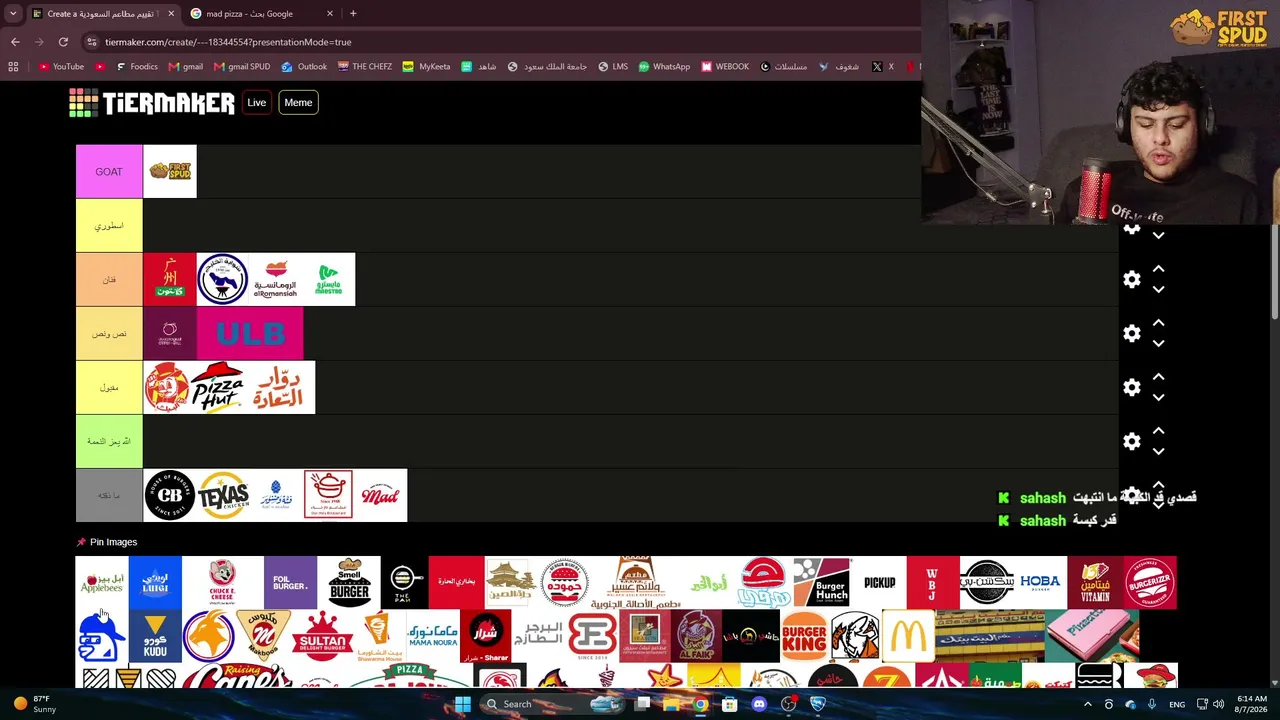Open settings gear for the نص ونص tier row
The width and height of the screenshot is (1280, 720).
coord(1132,334)
